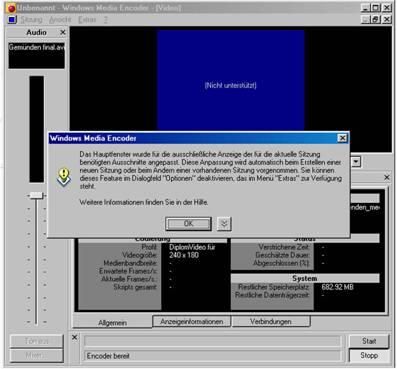Close the Audio panel
The height and width of the screenshot is (369, 397).
[x=63, y=32]
